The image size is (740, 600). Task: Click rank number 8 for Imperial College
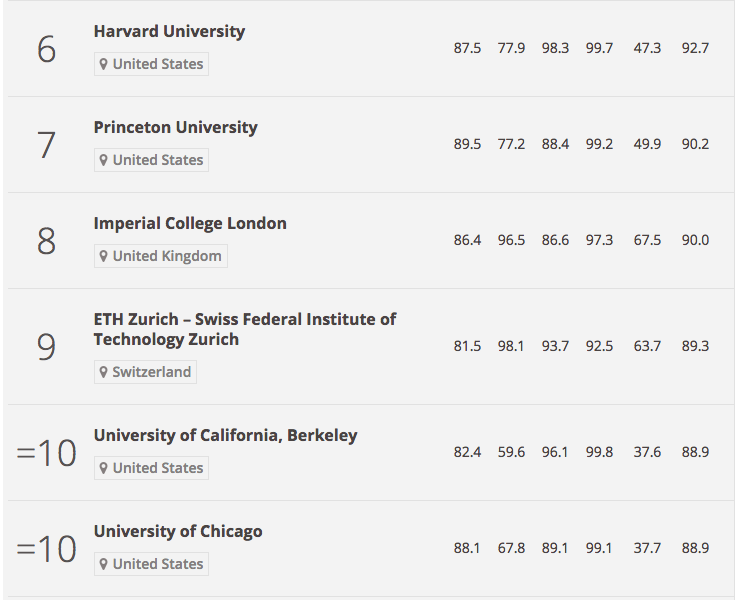[46, 241]
